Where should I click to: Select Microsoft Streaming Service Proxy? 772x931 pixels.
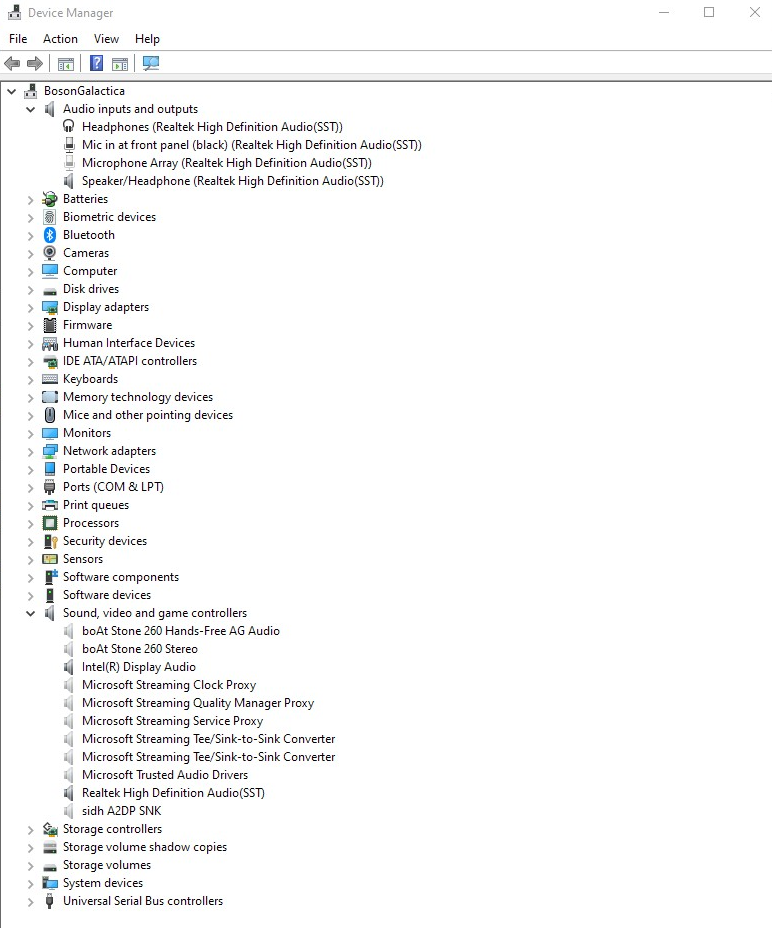tap(173, 721)
